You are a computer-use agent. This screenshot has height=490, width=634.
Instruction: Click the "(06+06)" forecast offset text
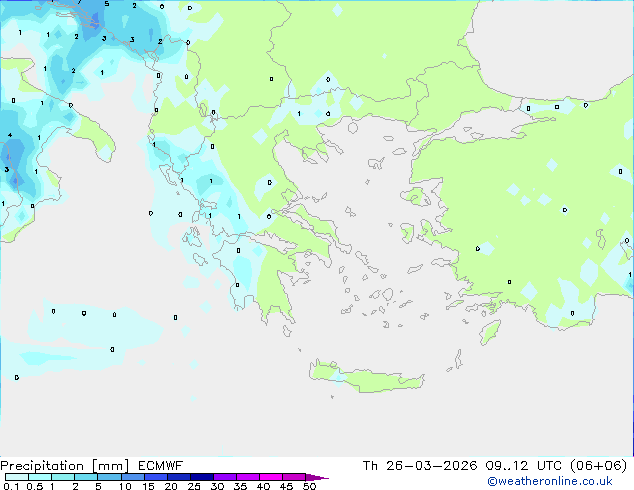(x=598, y=466)
